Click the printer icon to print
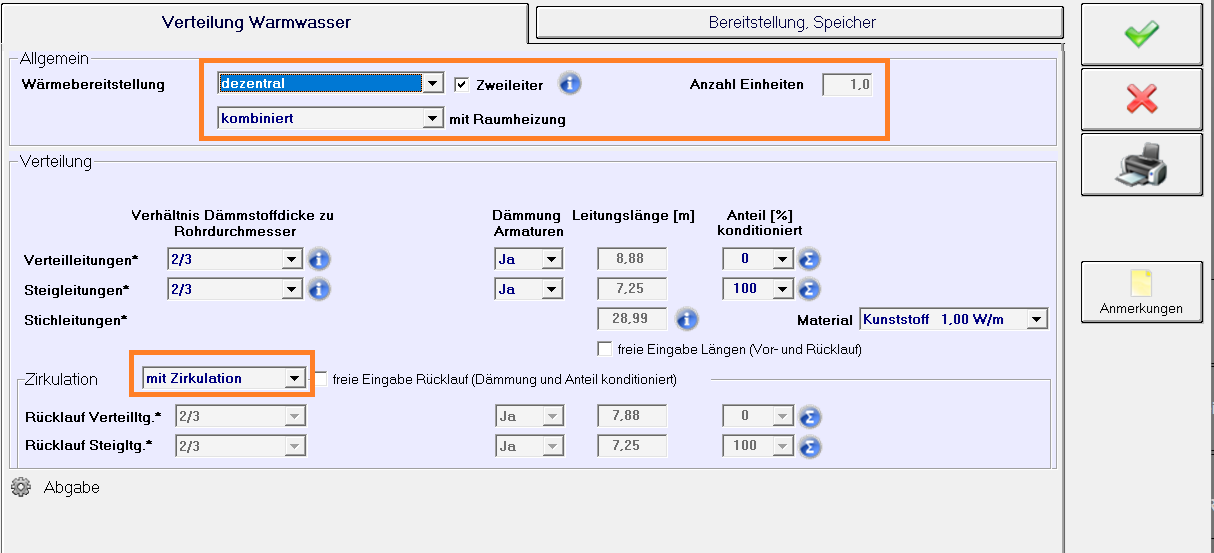The image size is (1214, 553). pos(1141,164)
